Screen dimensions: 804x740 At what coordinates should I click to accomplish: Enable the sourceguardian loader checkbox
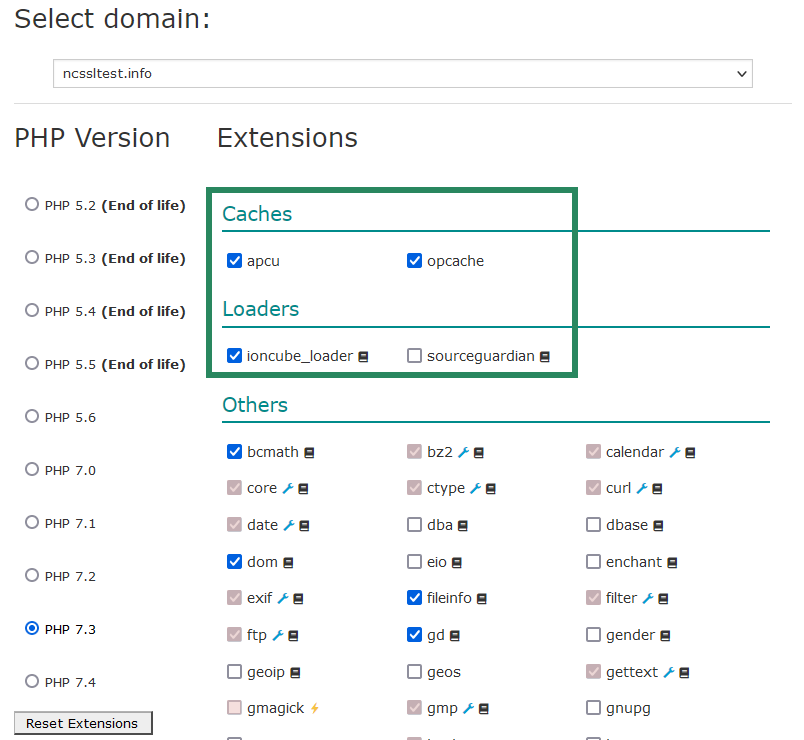[x=415, y=356]
